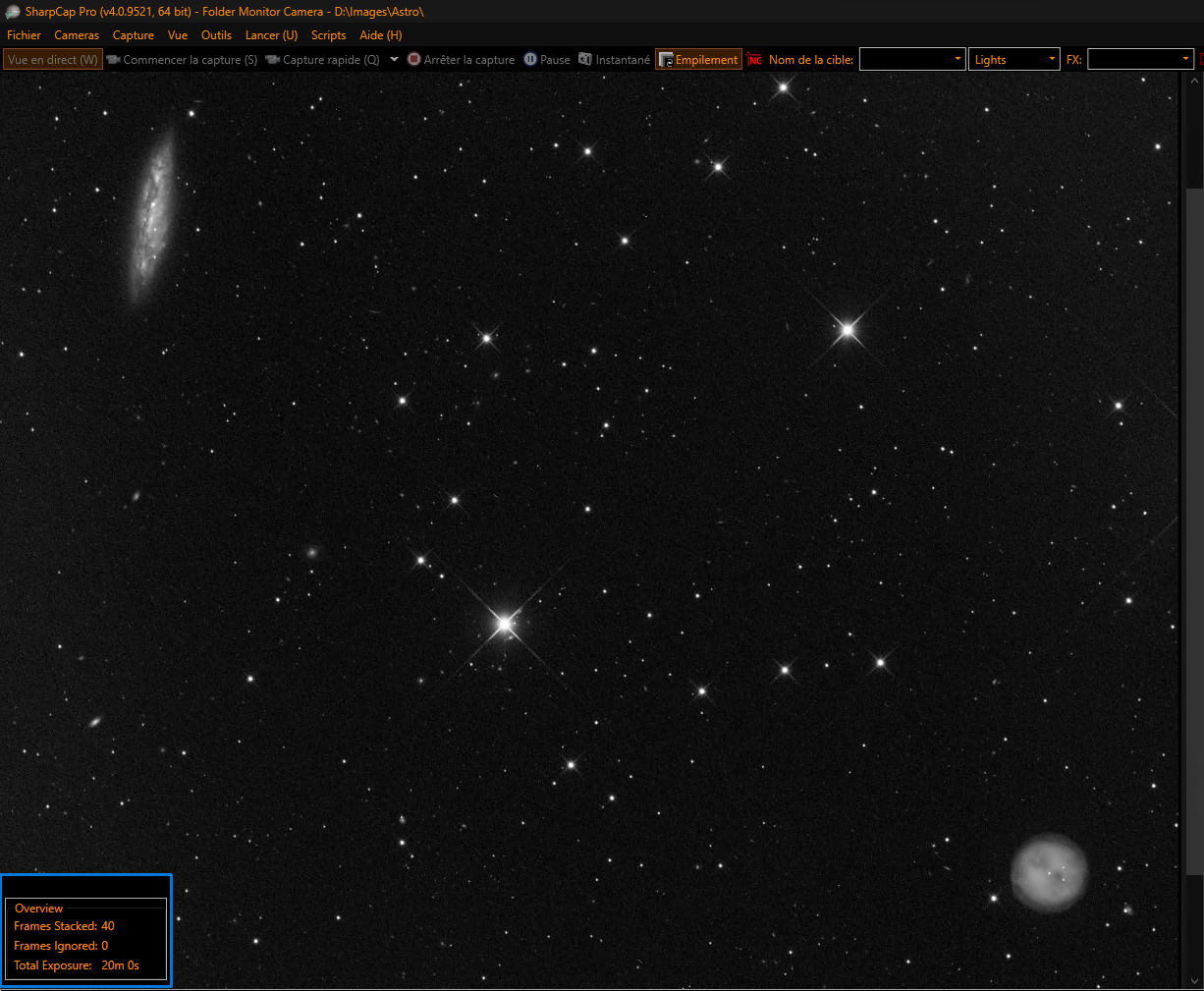
Task: Take an Instantané snapshot
Action: [614, 60]
